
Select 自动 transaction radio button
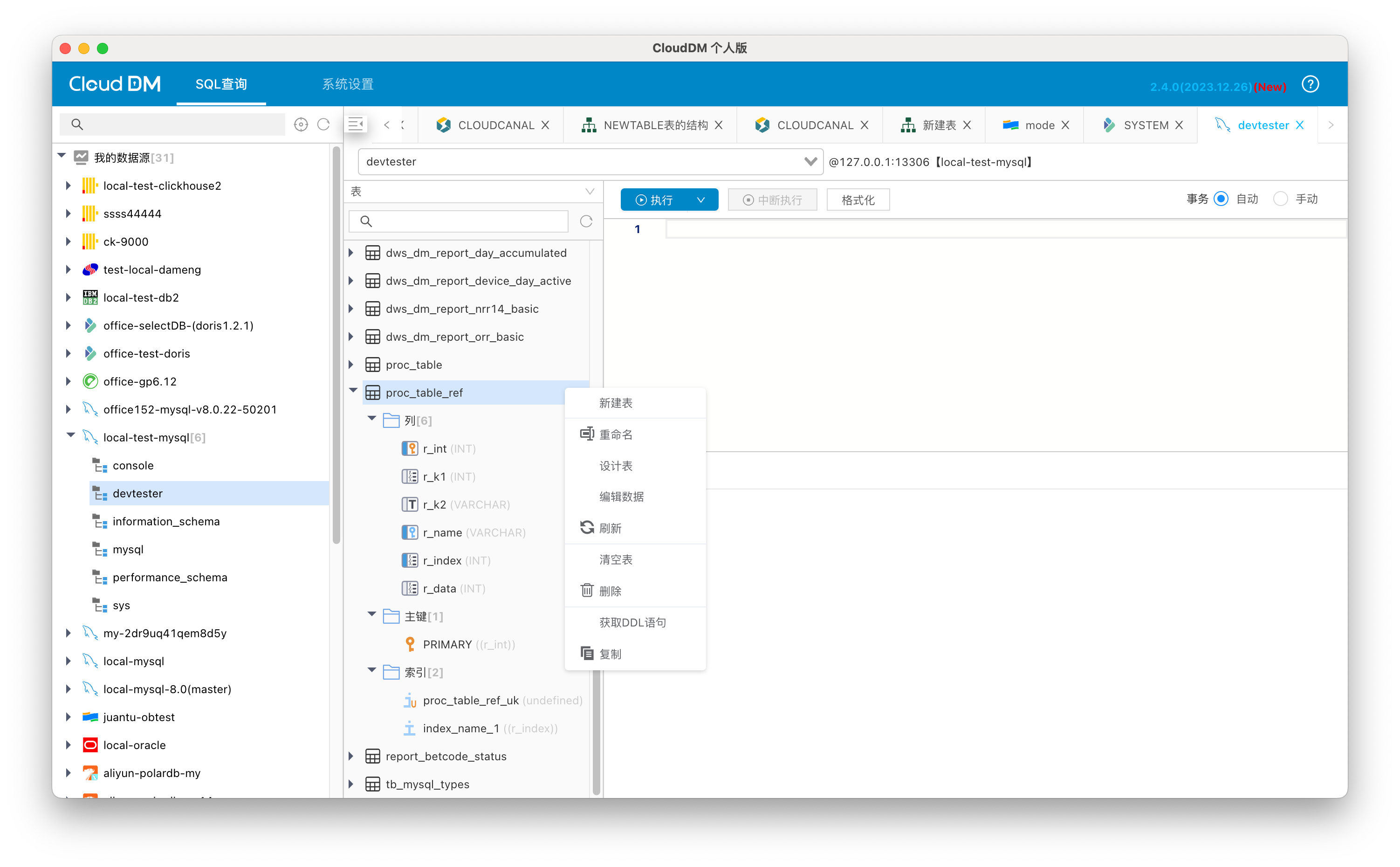1221,199
